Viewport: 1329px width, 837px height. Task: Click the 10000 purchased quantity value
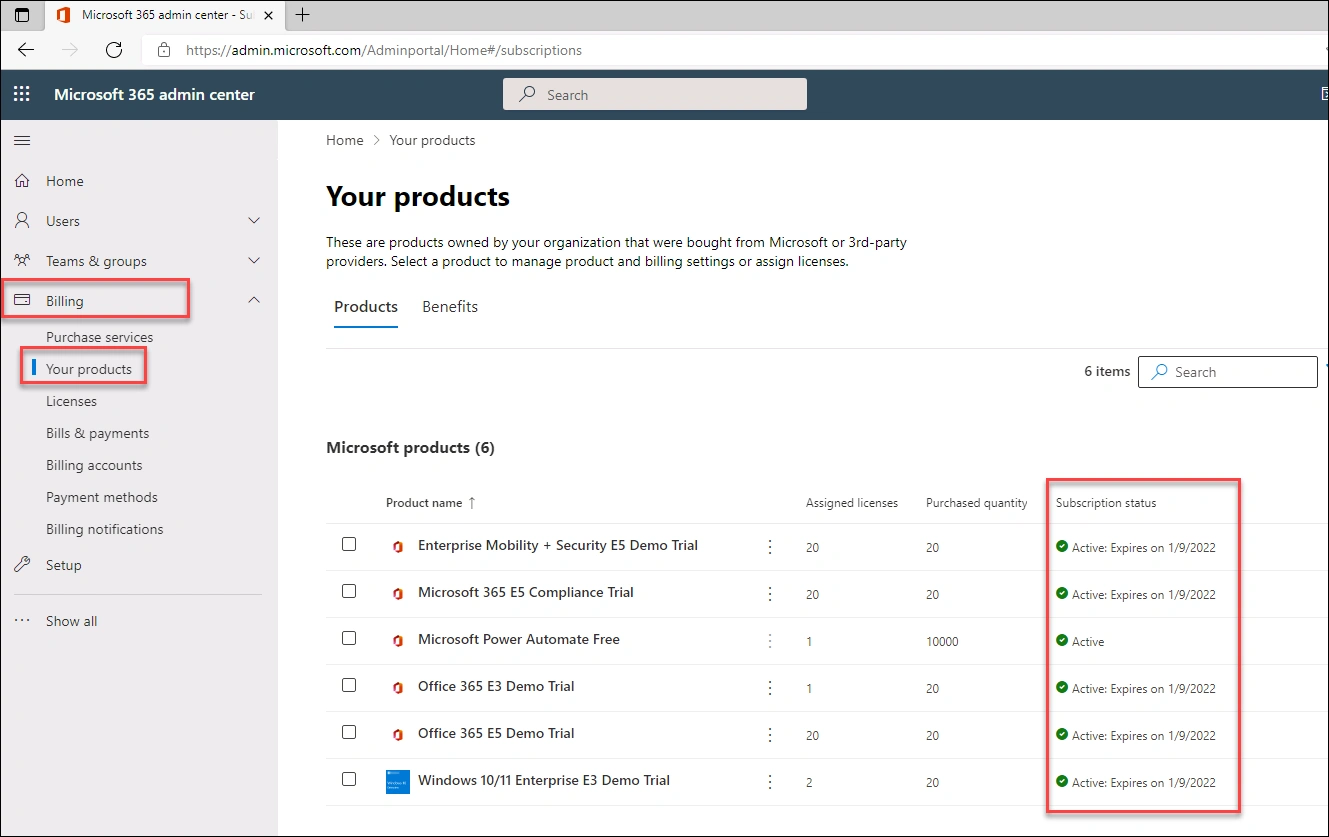pos(942,642)
